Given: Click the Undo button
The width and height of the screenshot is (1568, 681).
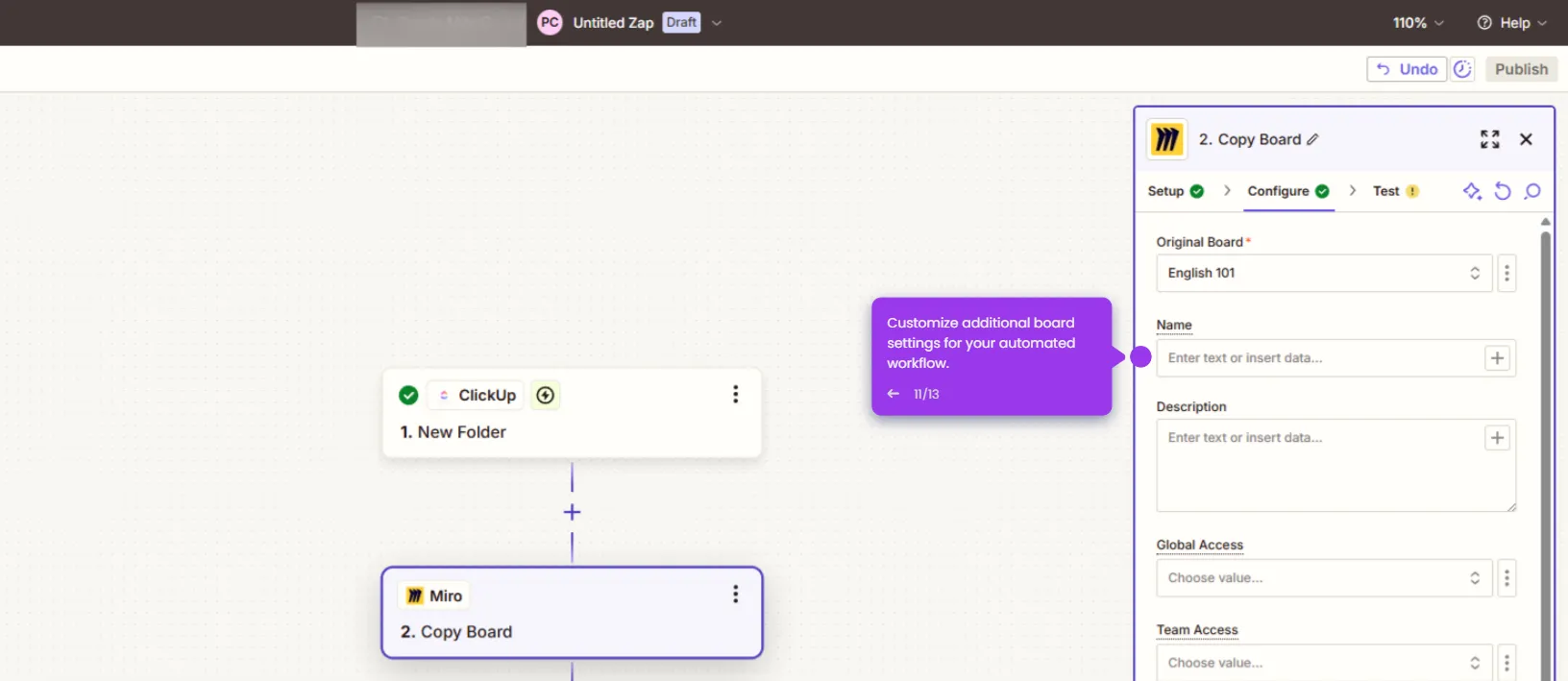Looking at the screenshot, I should pyautogui.click(x=1407, y=69).
